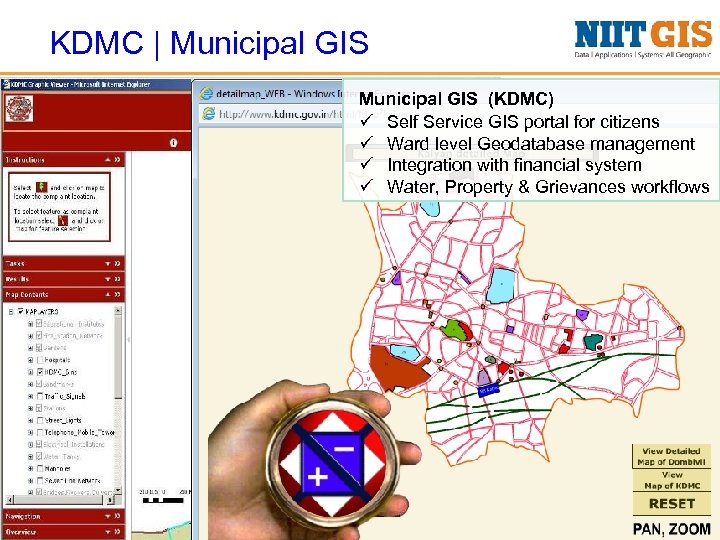Open the Navigation panel header

pyautogui.click(x=63, y=516)
